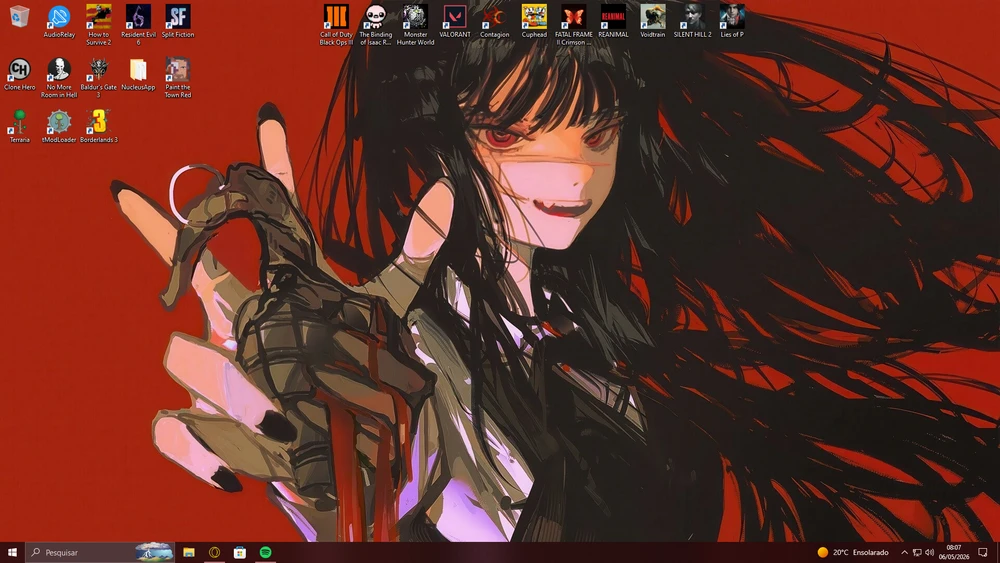Open the network status tray icon
1000x563 pixels.
coord(916,552)
